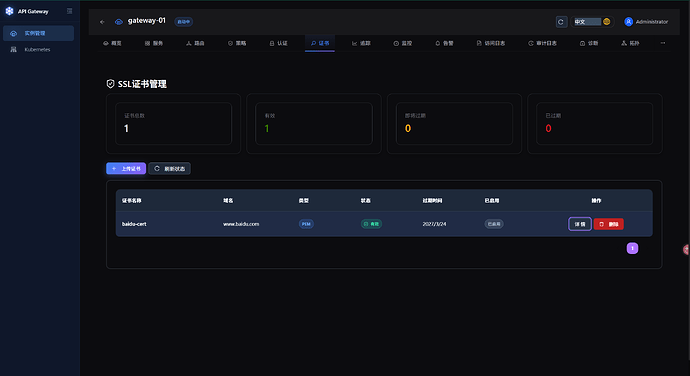Screen dimensions: 690x376
Task: Go back with the left arrow
Action: point(102,22)
